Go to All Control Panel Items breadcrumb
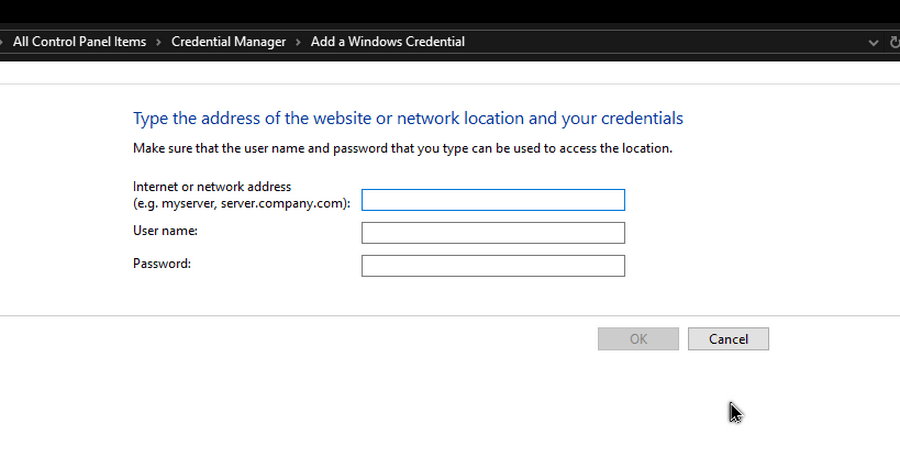The width and height of the screenshot is (900, 469). [x=79, y=42]
